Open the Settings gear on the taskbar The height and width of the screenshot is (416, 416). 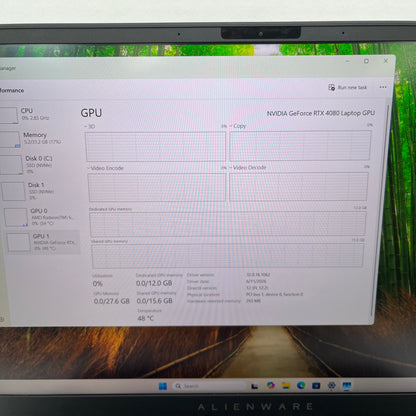331,386
